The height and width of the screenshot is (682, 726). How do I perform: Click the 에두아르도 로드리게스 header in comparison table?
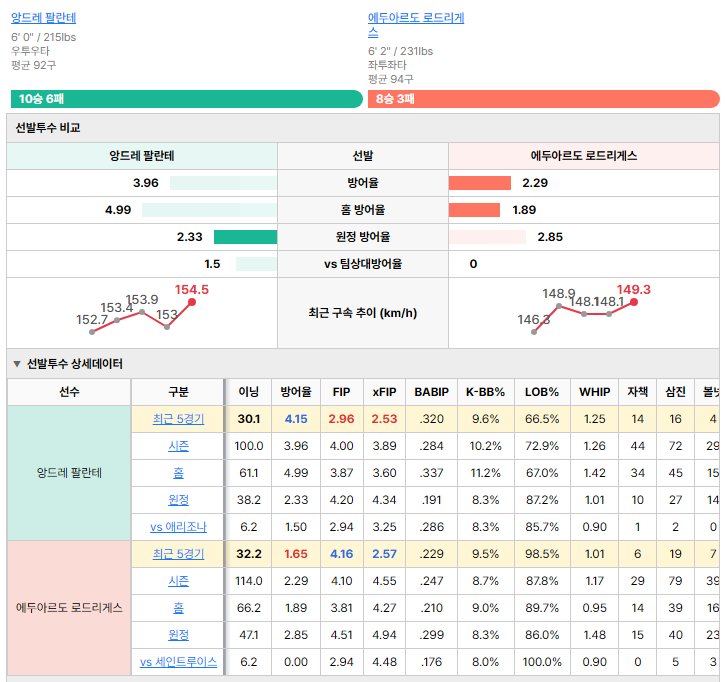click(583, 156)
